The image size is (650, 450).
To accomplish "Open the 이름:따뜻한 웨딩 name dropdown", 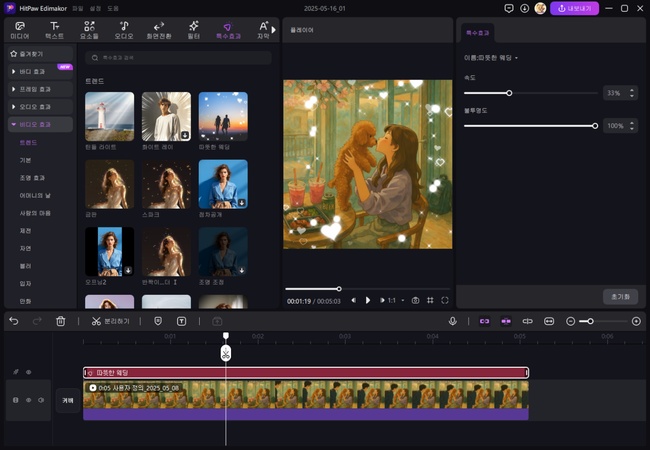I will (x=491, y=58).
